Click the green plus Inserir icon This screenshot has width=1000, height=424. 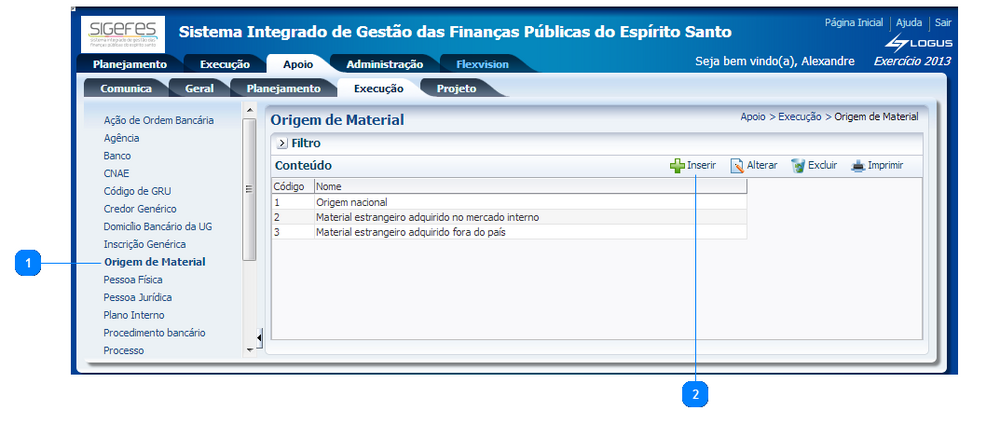pos(677,166)
